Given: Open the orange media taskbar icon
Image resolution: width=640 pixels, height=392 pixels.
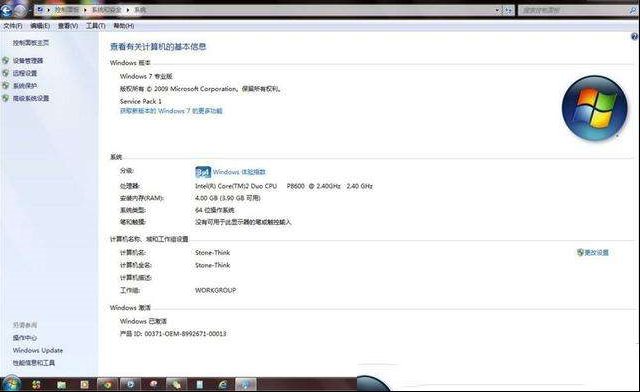Looking at the screenshot, I should [84, 384].
